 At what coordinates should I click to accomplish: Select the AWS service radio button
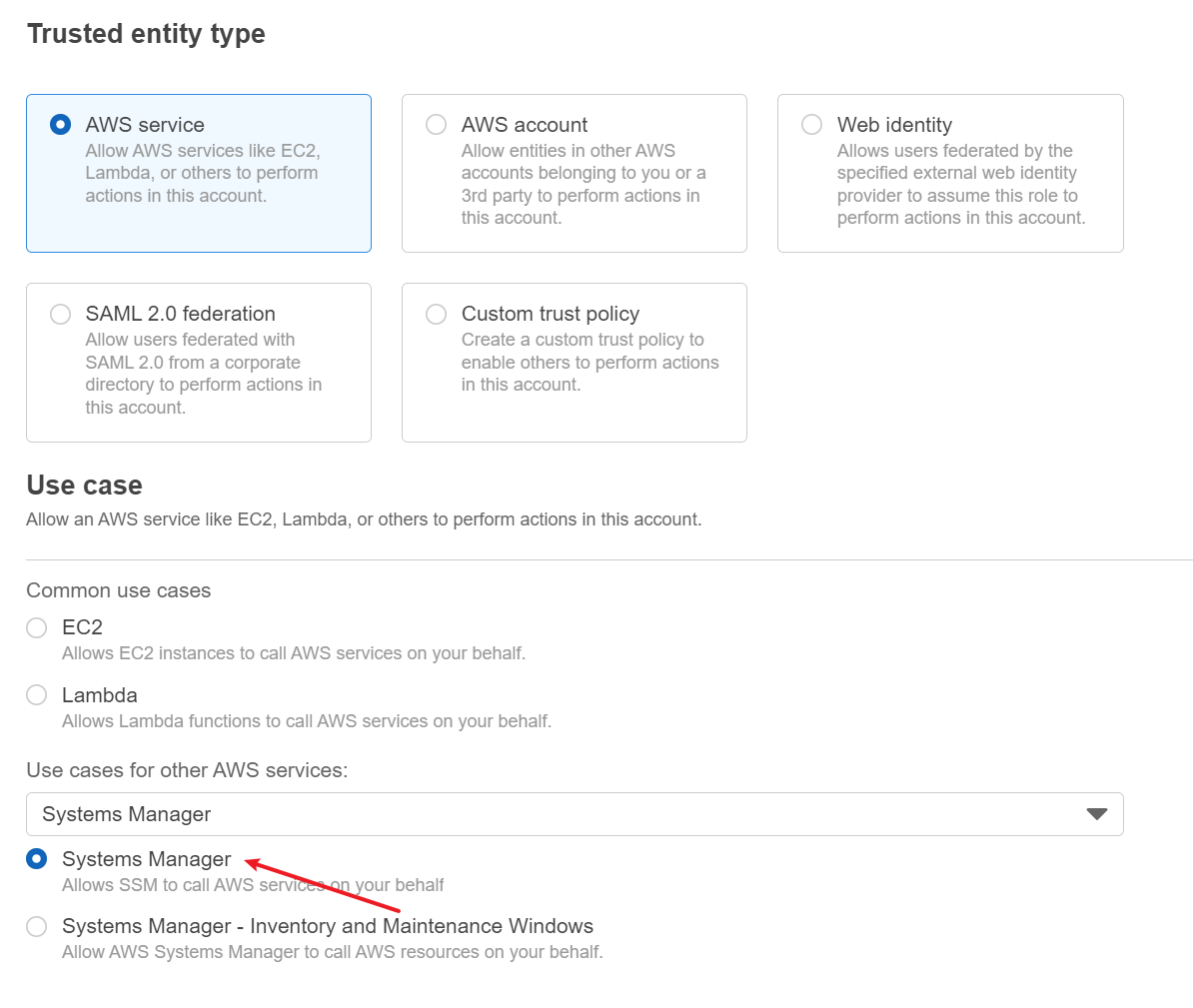coord(61,125)
